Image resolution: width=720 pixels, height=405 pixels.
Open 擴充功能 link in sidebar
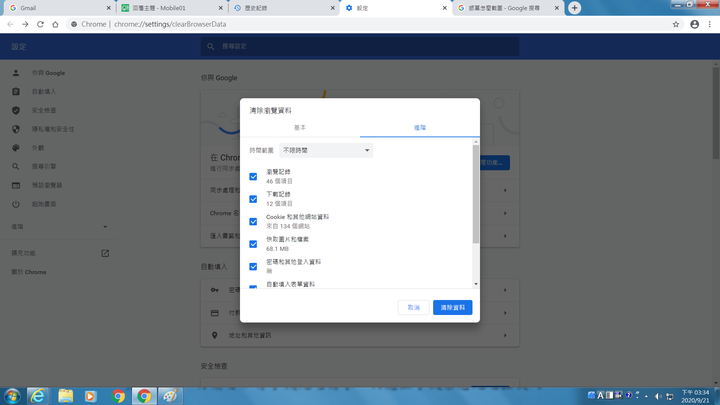pos(23,253)
